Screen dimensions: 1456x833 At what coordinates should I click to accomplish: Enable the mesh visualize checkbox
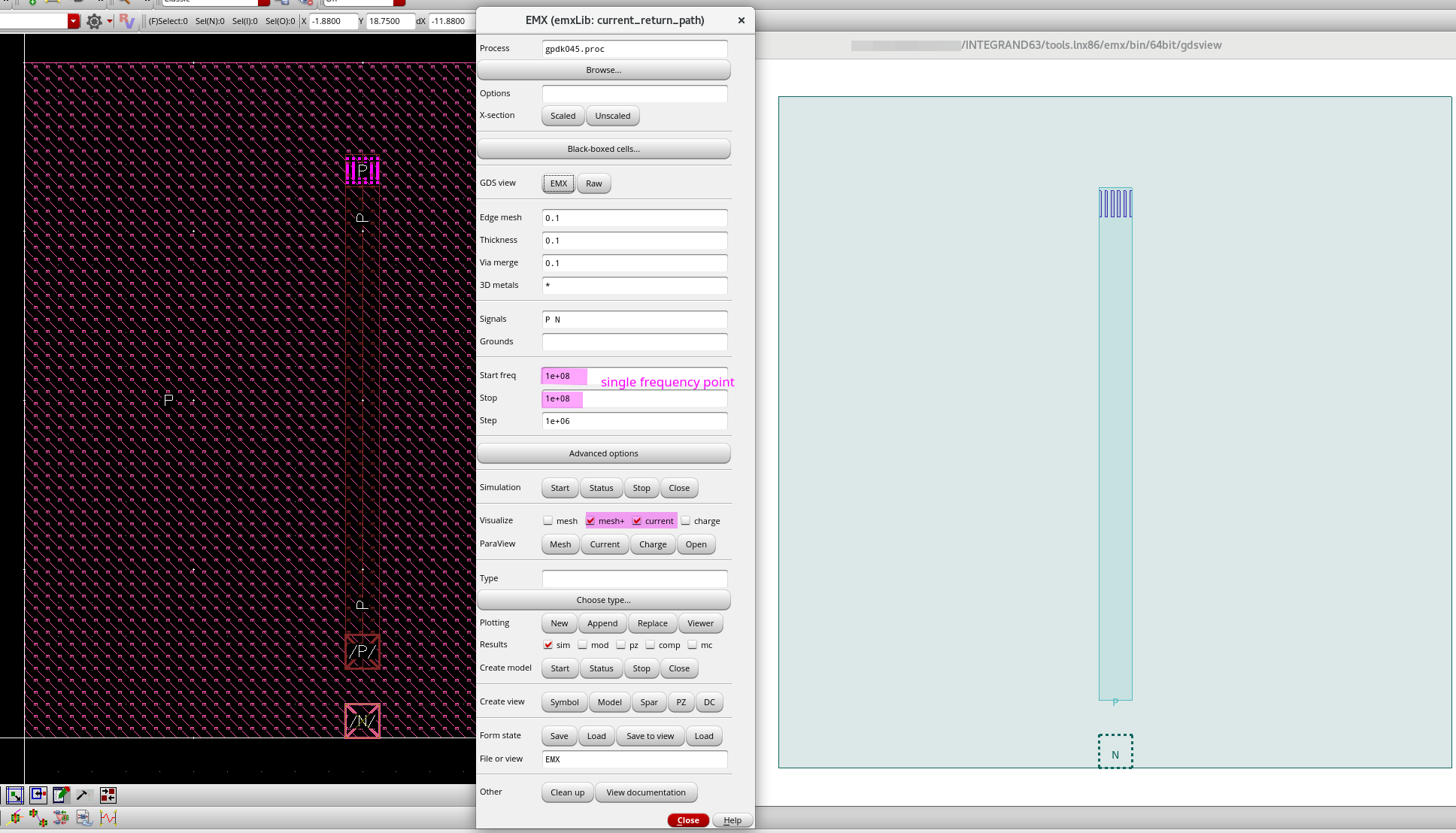(x=548, y=520)
